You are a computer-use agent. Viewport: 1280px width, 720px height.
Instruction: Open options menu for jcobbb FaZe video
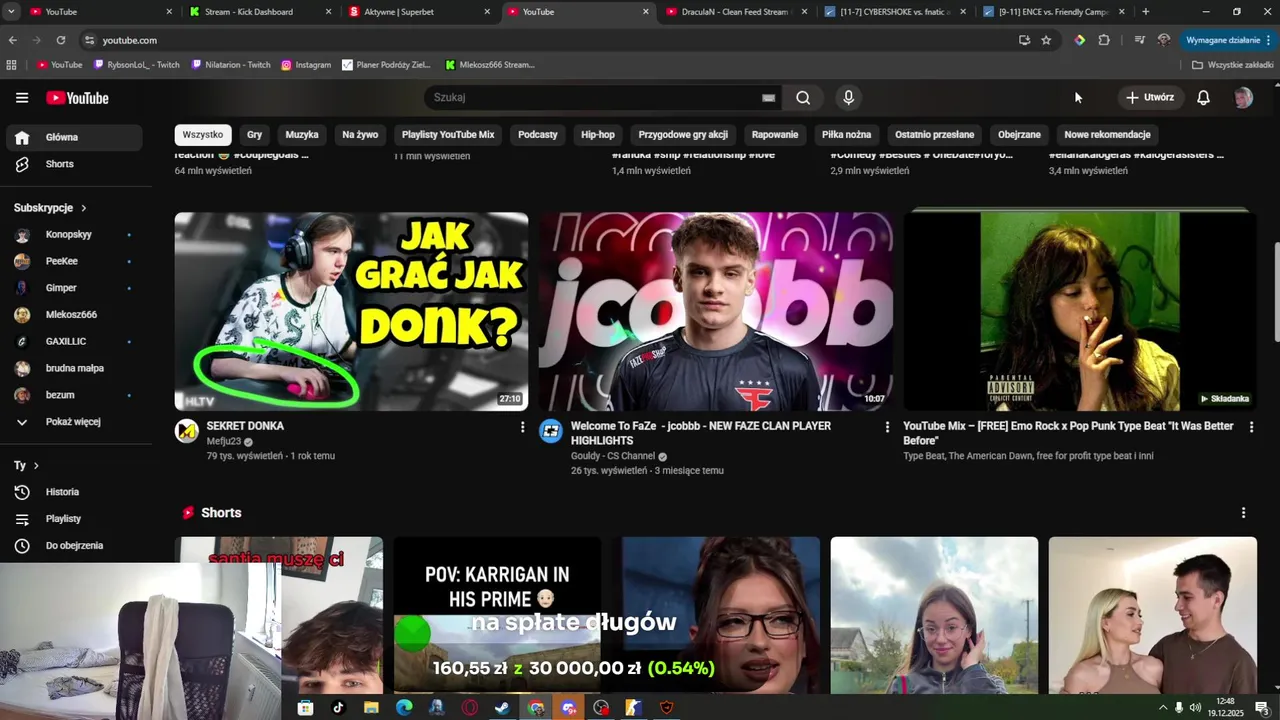coord(887,427)
